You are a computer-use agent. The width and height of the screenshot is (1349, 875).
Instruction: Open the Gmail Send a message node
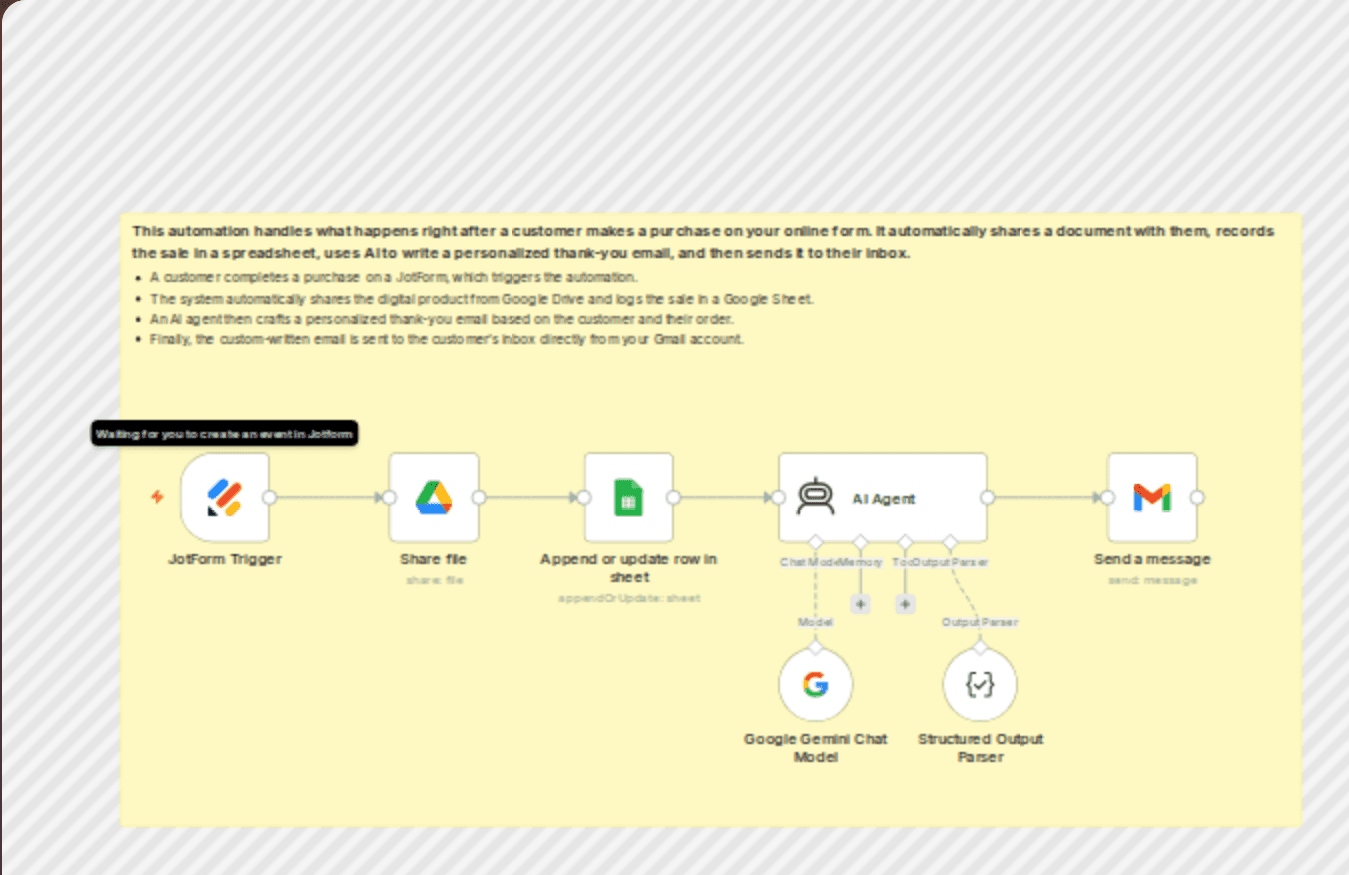(x=1152, y=497)
